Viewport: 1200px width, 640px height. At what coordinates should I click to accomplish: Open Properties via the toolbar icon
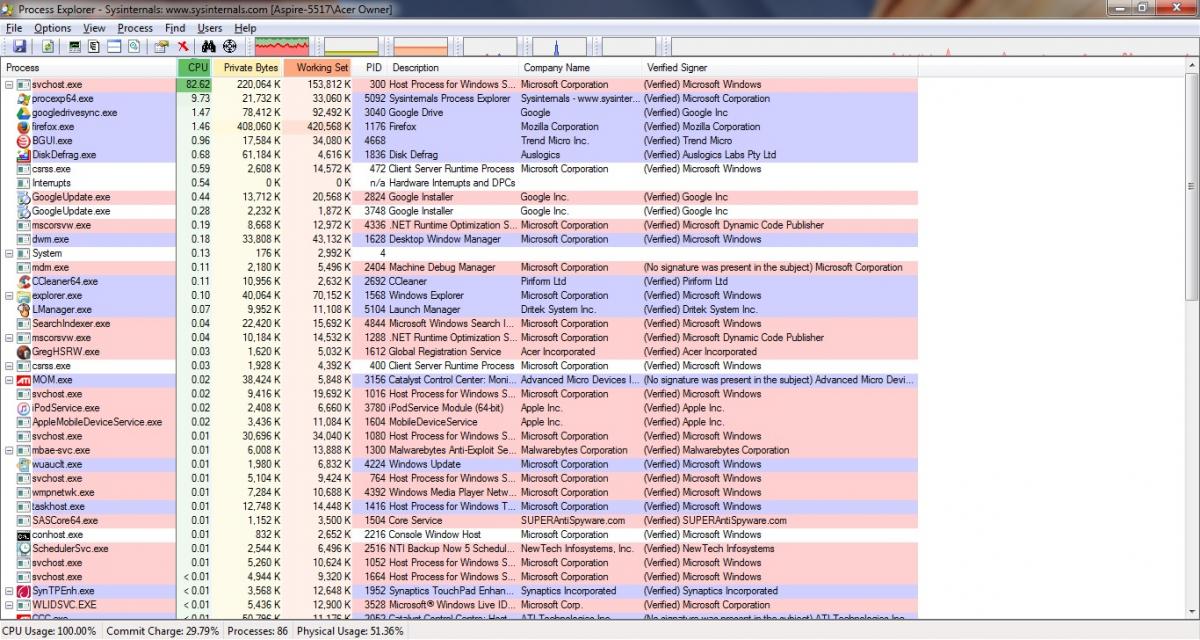click(x=161, y=46)
